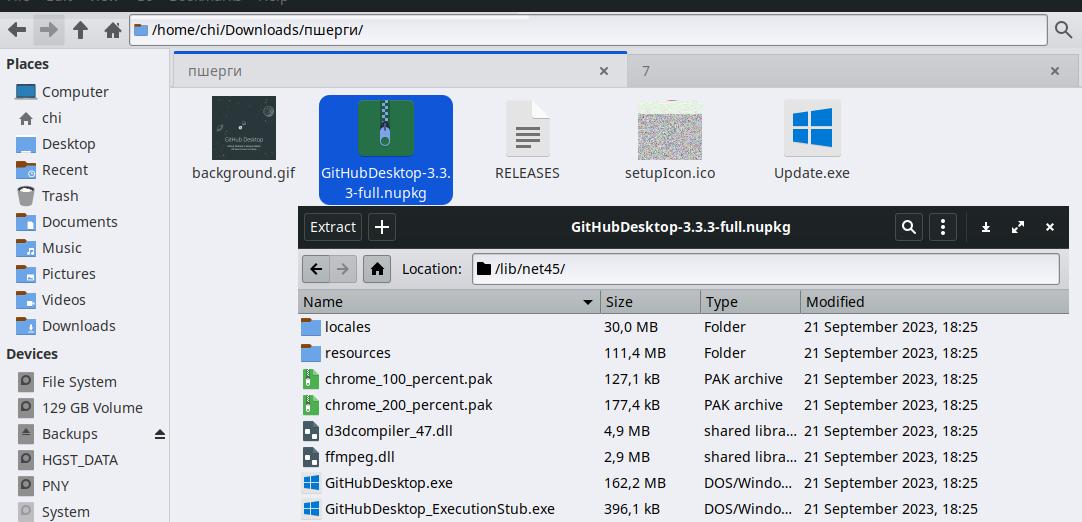Go to archive root home button
This screenshot has width=1082, height=522.
coord(377,269)
